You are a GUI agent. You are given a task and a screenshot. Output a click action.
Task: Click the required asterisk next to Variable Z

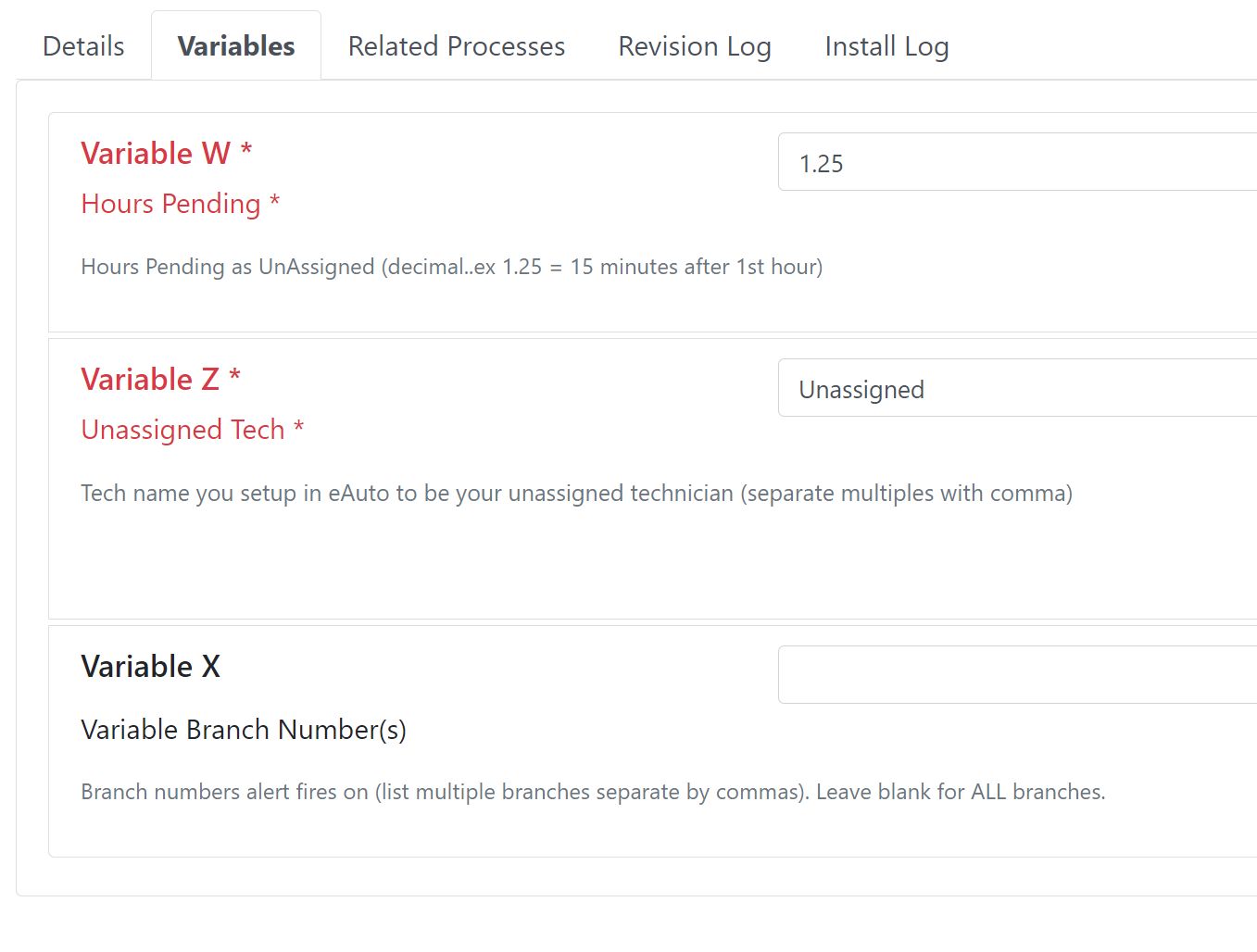tap(235, 375)
